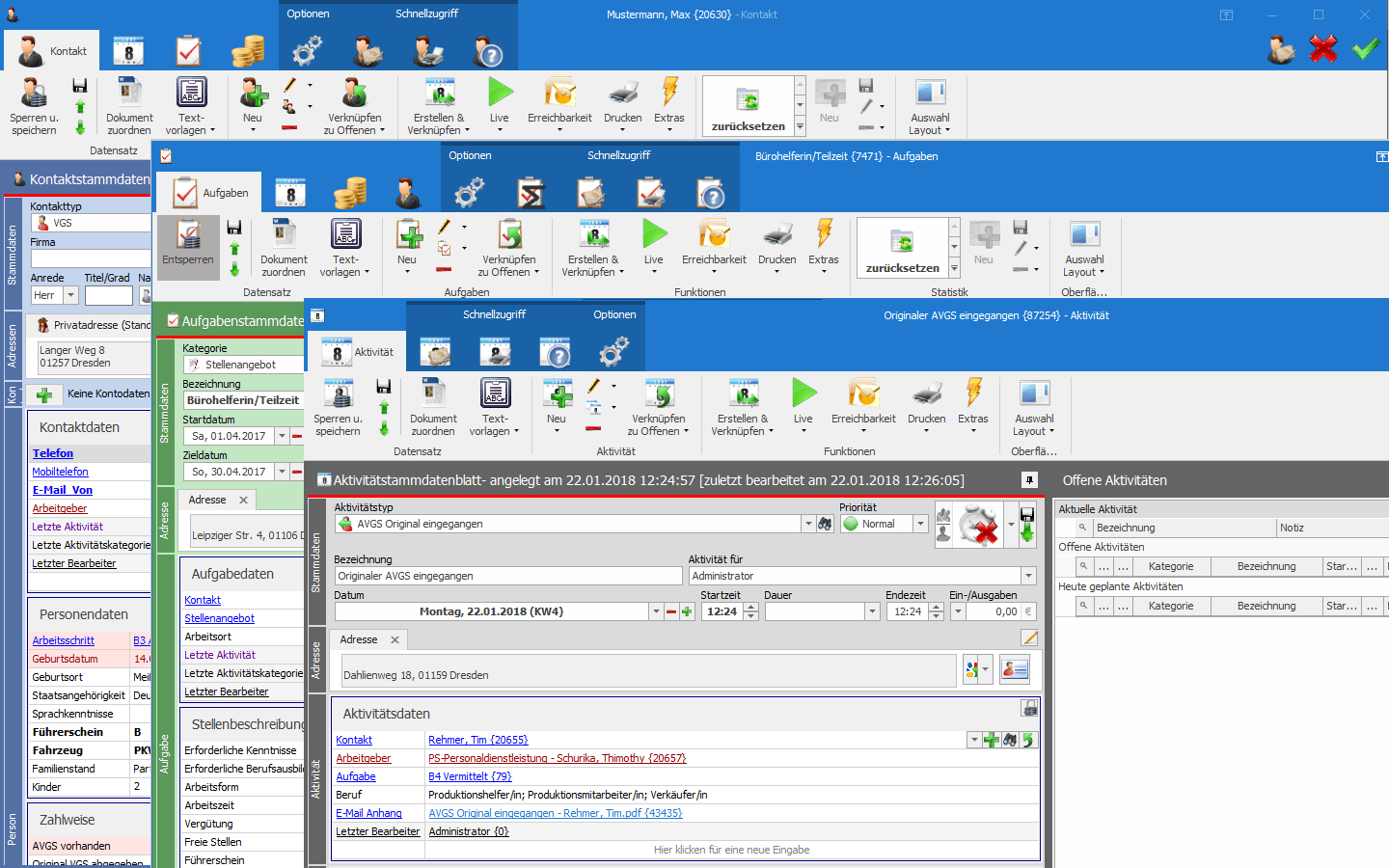Click Auswahl Layout in the Aufgaben window
Viewport: 1389px width, 868px height.
click(1084, 249)
